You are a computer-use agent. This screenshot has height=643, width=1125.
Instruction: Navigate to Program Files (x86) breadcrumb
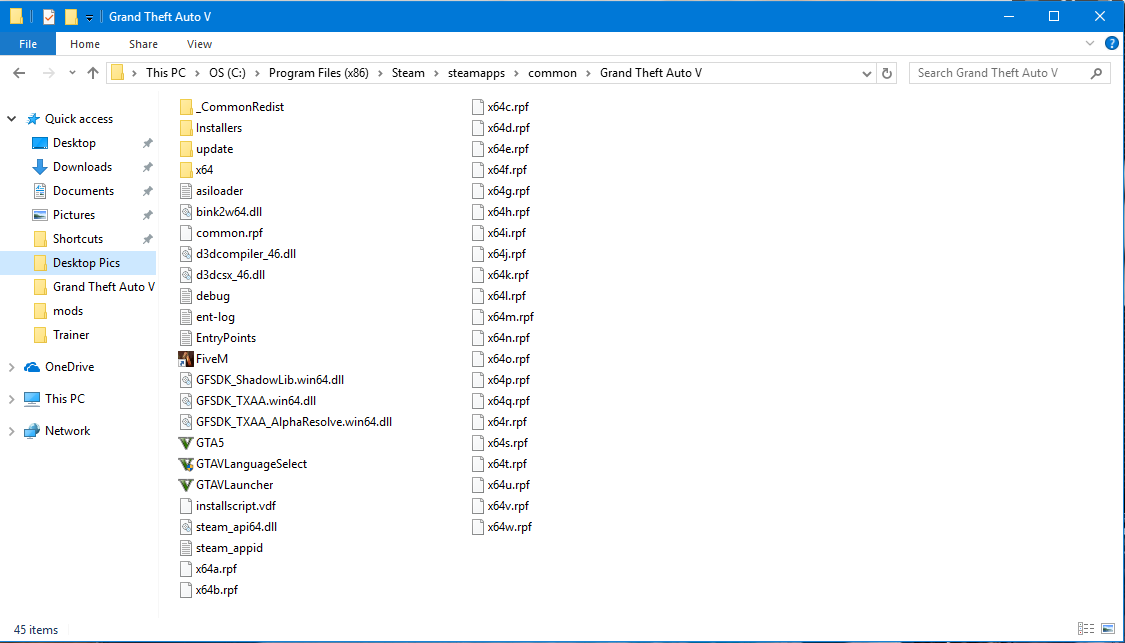[x=319, y=73]
